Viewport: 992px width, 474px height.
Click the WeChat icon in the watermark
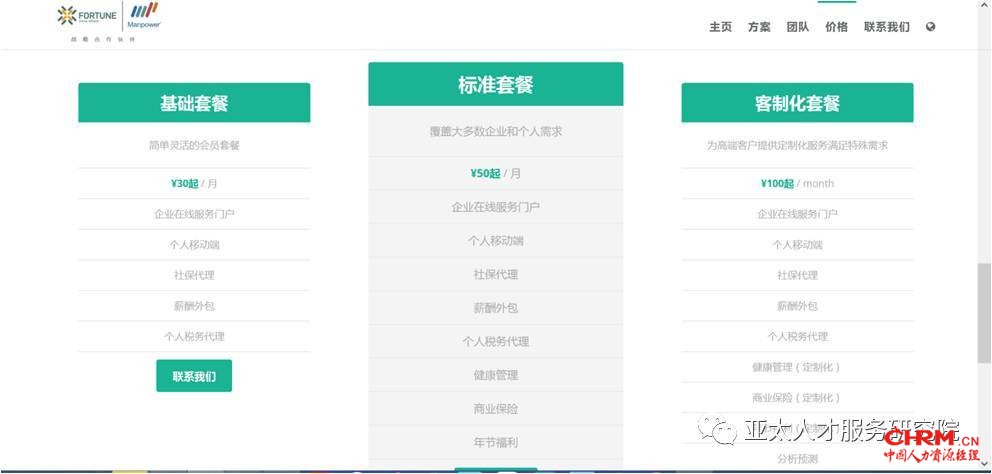(718, 430)
